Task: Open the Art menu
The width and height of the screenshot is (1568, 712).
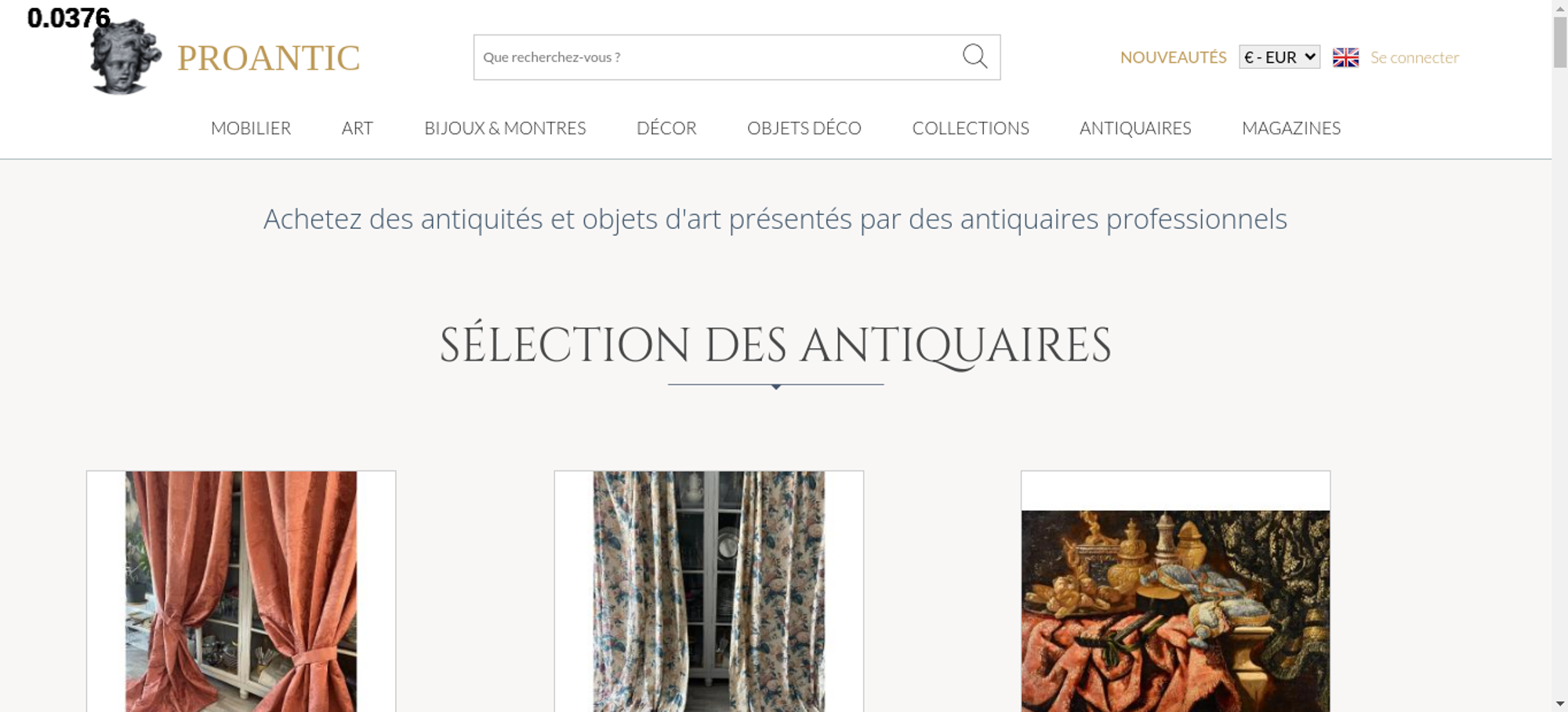Action: tap(358, 128)
